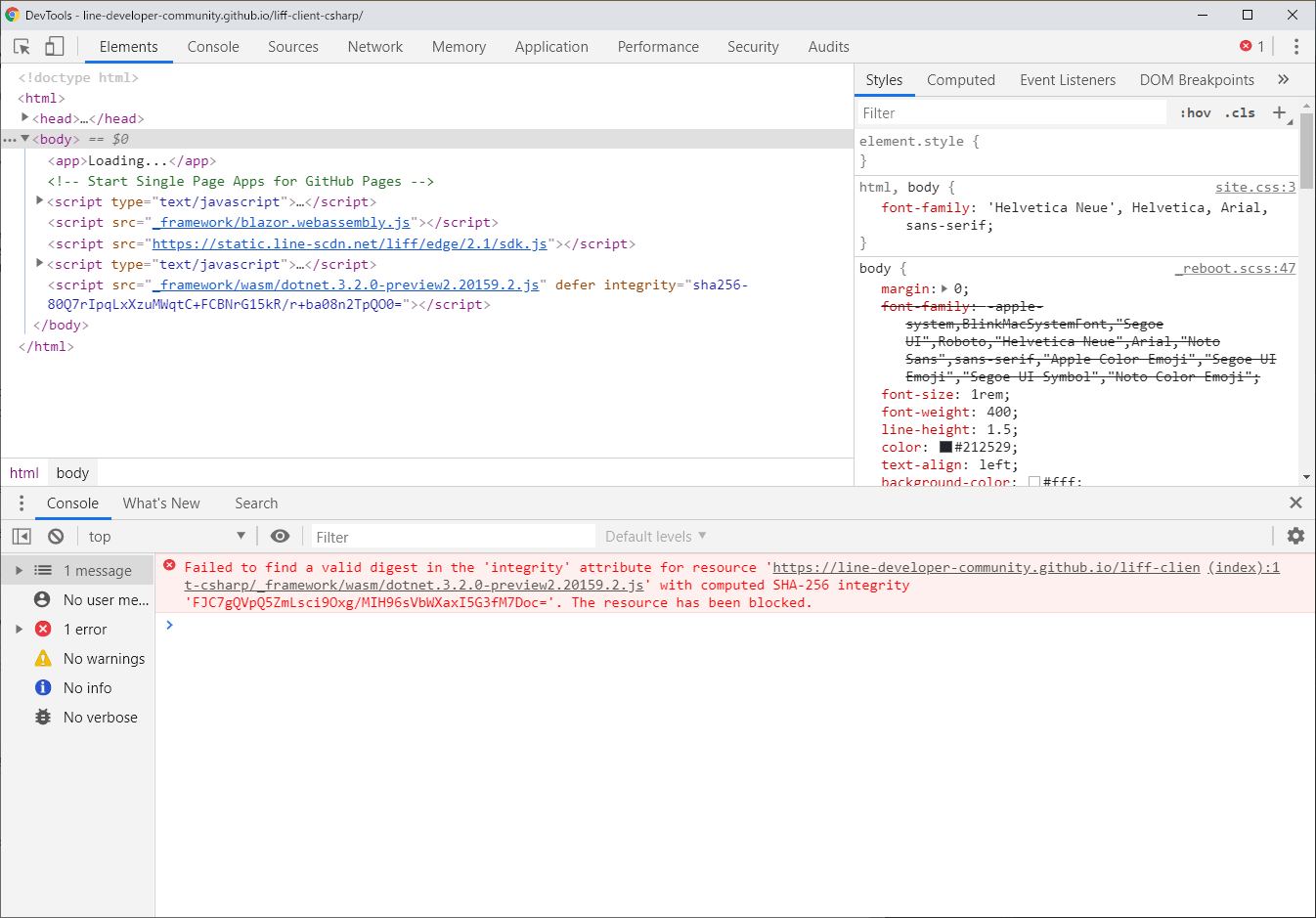The image size is (1316, 918).
Task: Open the dotnet.3.2.0-preview2 js link in DOM
Action: point(346,285)
